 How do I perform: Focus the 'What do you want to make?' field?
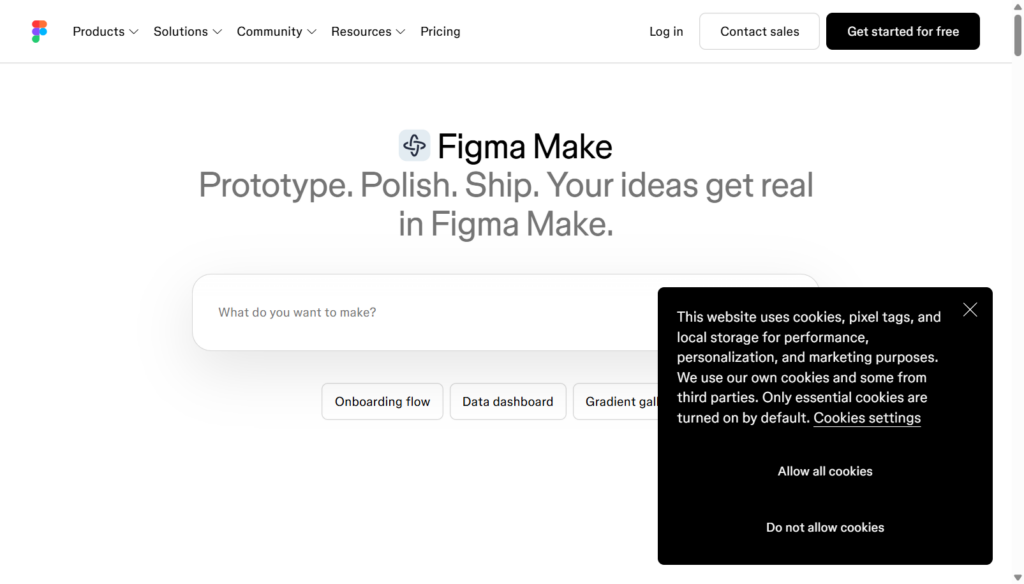[424, 312]
